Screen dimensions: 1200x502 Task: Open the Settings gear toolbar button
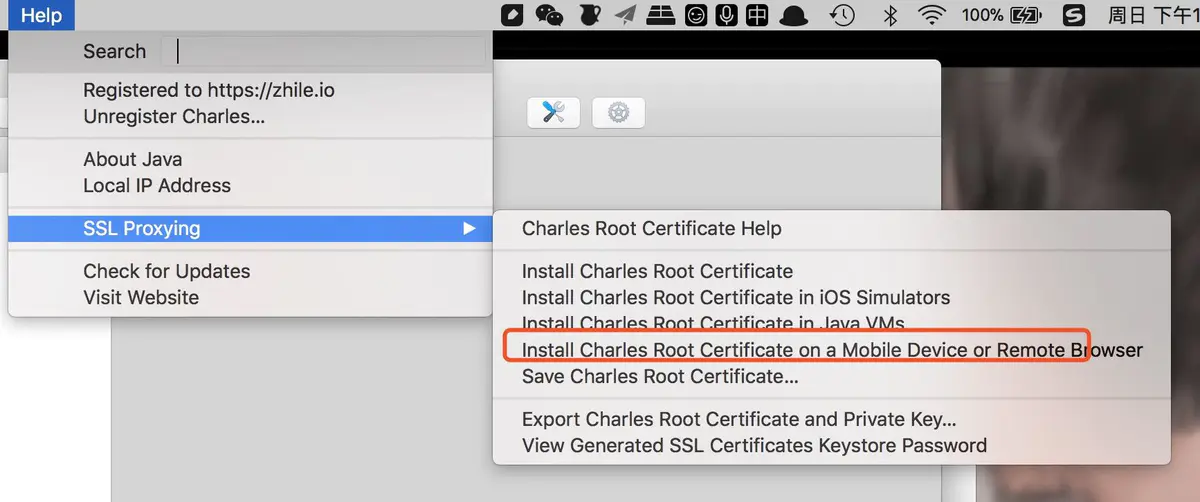coord(618,112)
